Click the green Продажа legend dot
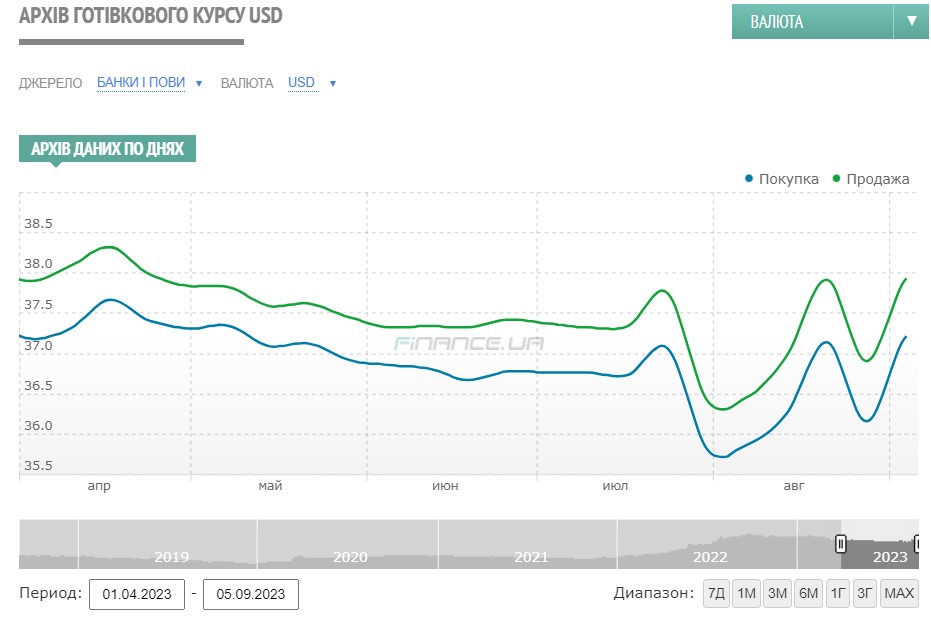931x623 pixels. coord(836,179)
